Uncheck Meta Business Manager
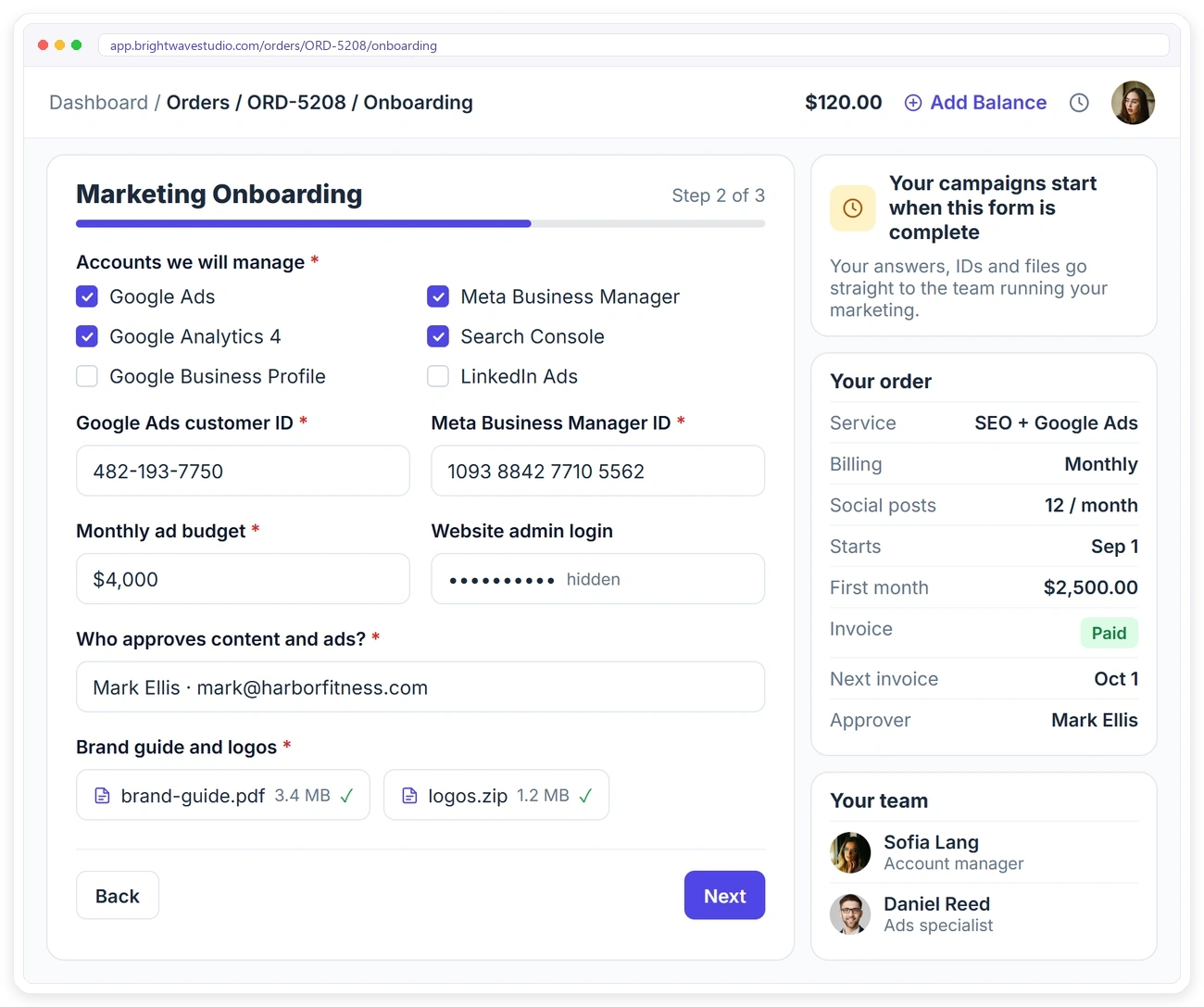This screenshot has height=1007, width=1204. pyautogui.click(x=438, y=296)
